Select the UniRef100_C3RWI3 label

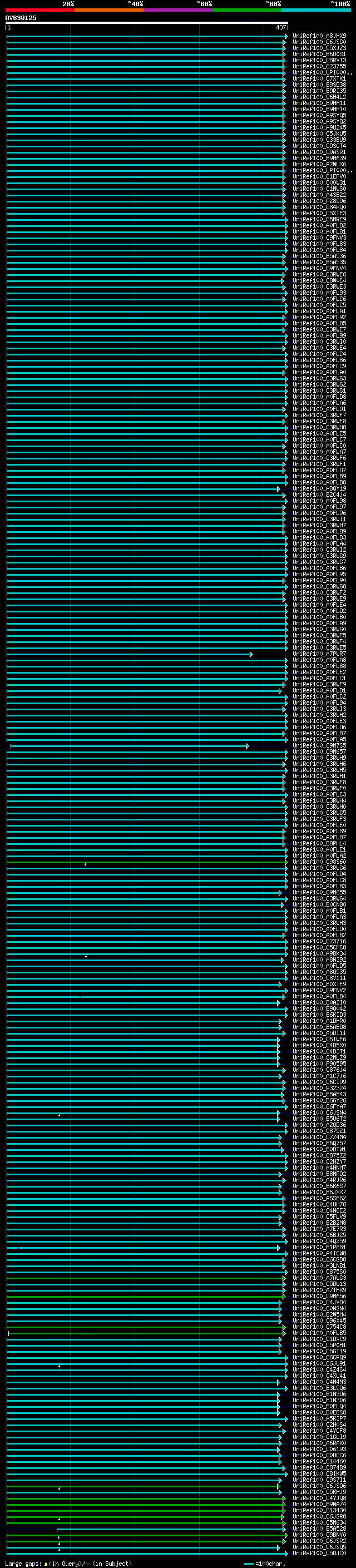[x=319, y=709]
